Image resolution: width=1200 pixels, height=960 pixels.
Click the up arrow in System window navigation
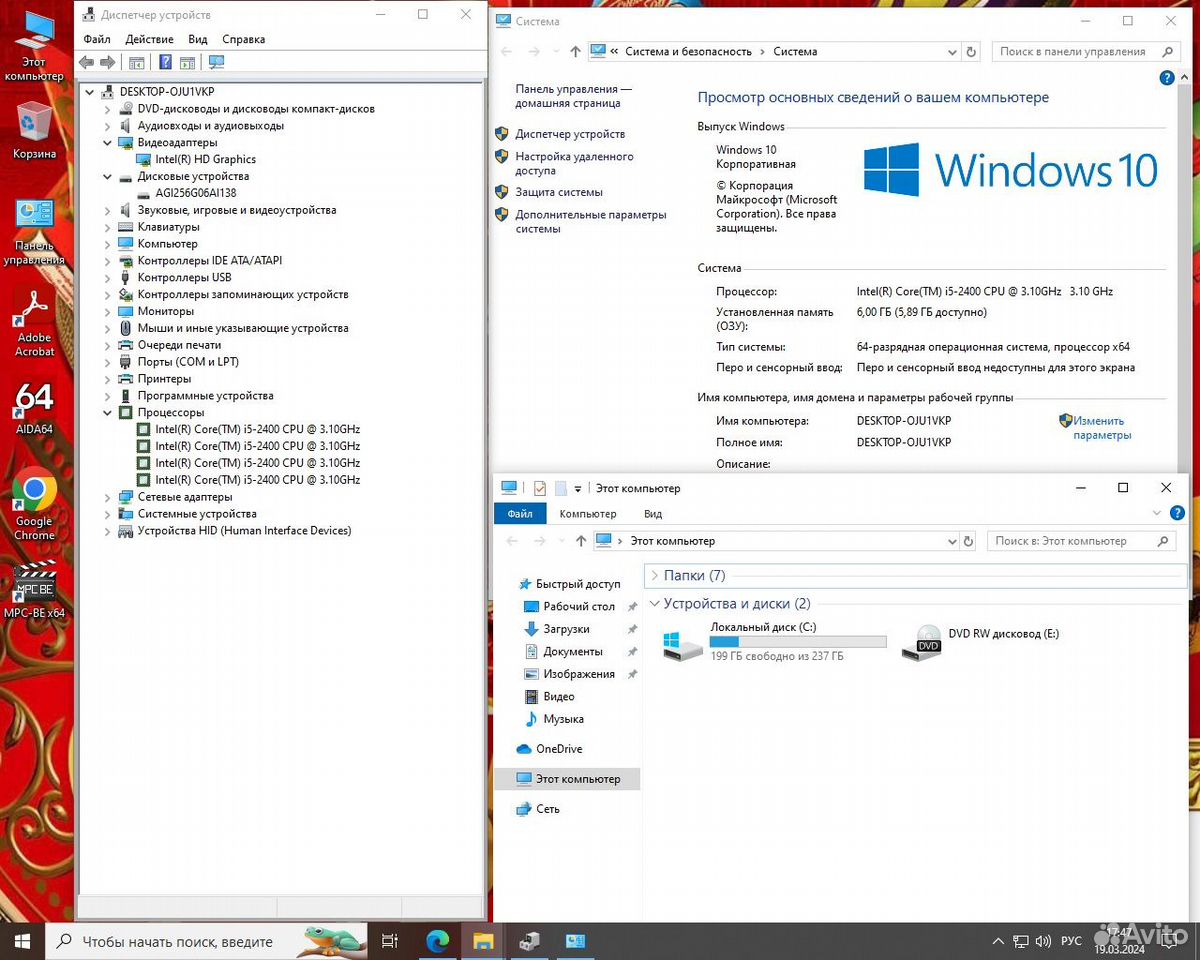575,51
